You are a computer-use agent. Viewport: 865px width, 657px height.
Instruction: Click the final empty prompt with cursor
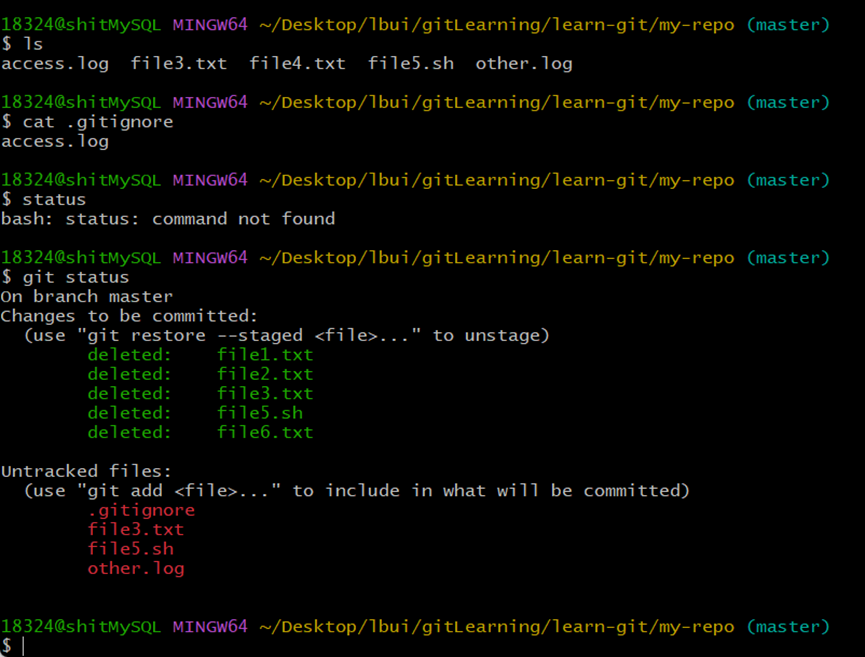click(13, 646)
